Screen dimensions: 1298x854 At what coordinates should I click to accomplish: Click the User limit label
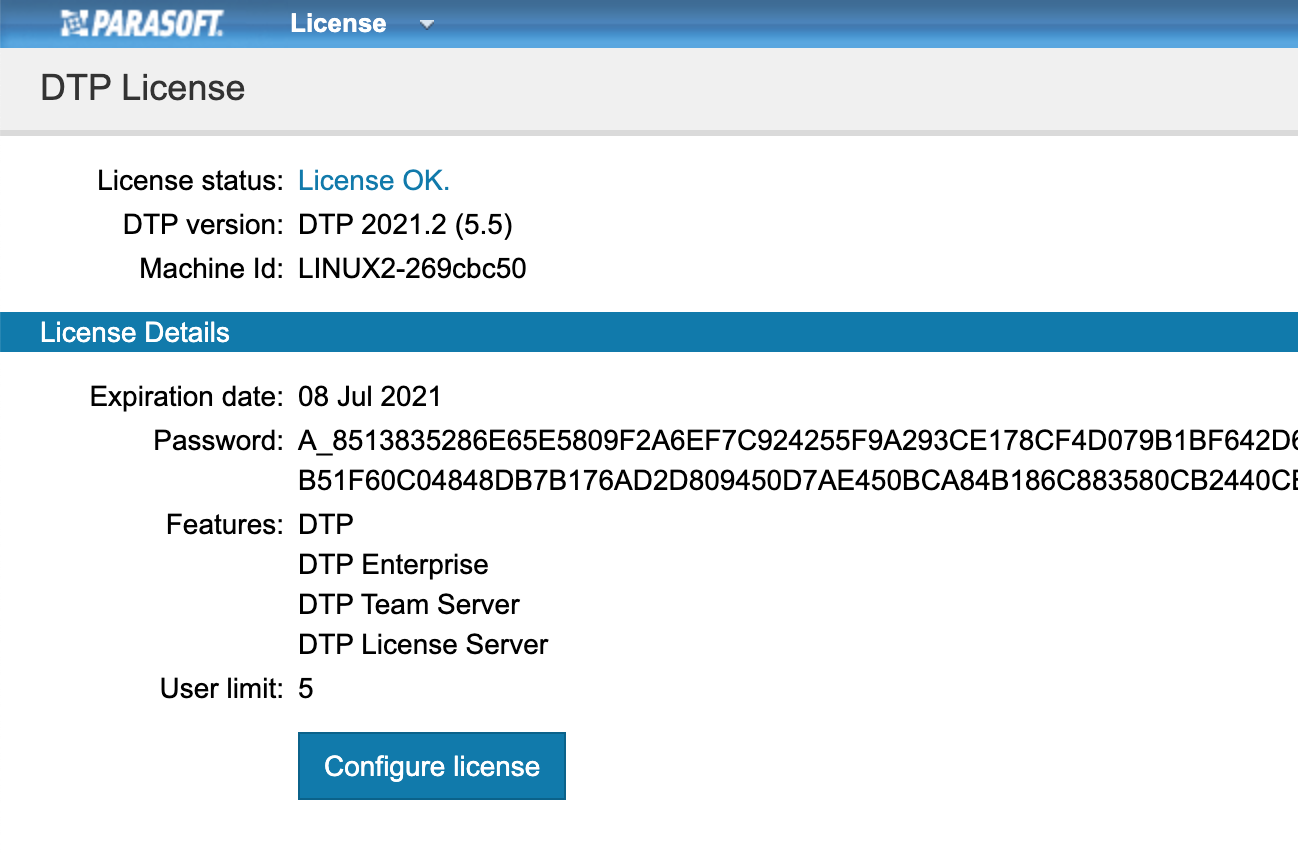click(222, 689)
